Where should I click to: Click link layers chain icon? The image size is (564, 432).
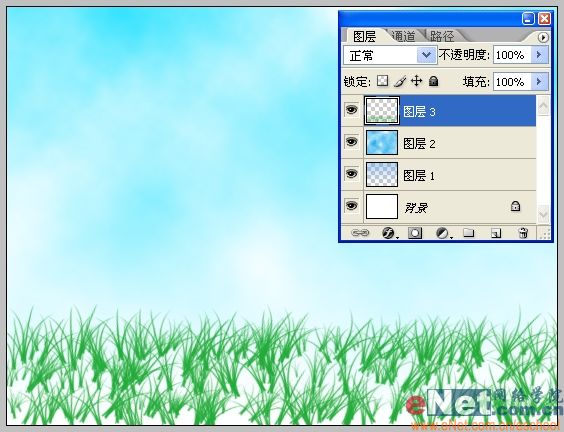click(360, 233)
